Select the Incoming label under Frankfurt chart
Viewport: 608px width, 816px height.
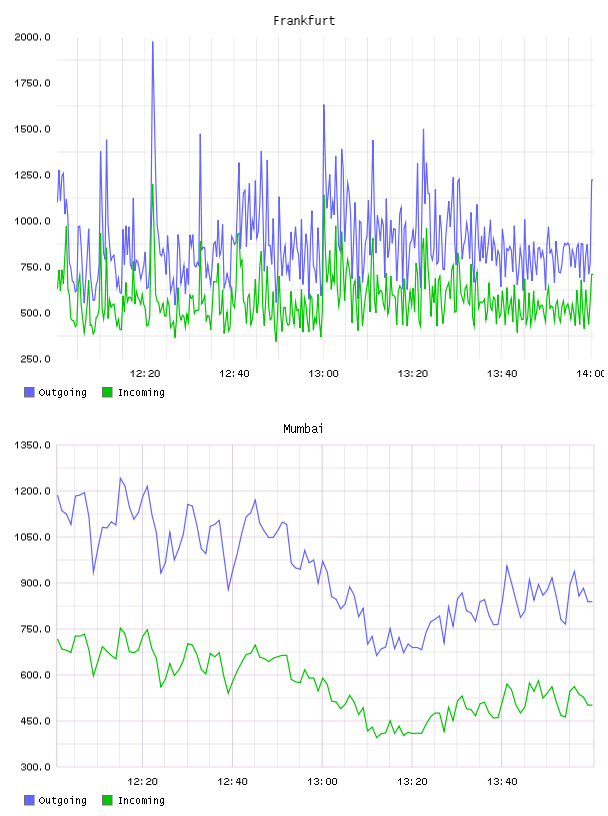click(x=141, y=392)
